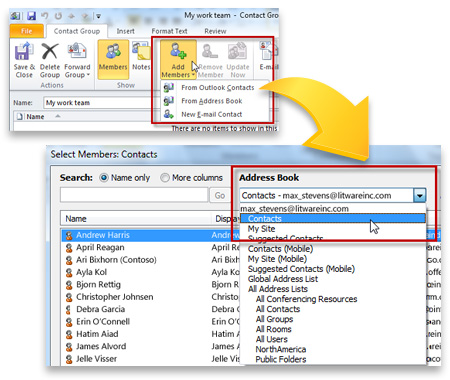450x380 pixels.
Task: Select Erin O'Connell contact row
Action: pyautogui.click(x=151, y=321)
